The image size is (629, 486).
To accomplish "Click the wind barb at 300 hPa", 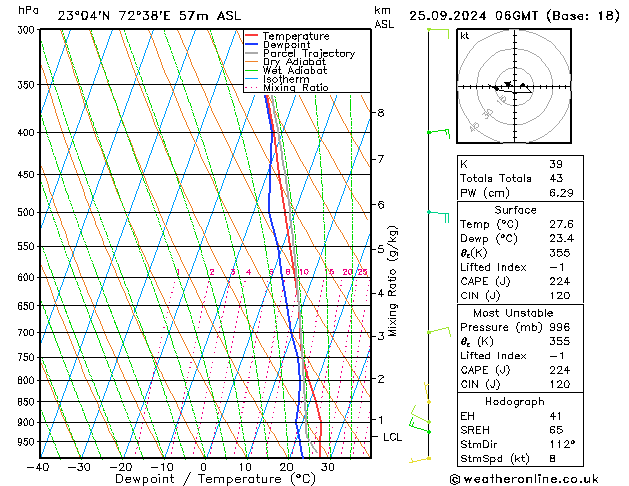I will click(438, 33).
